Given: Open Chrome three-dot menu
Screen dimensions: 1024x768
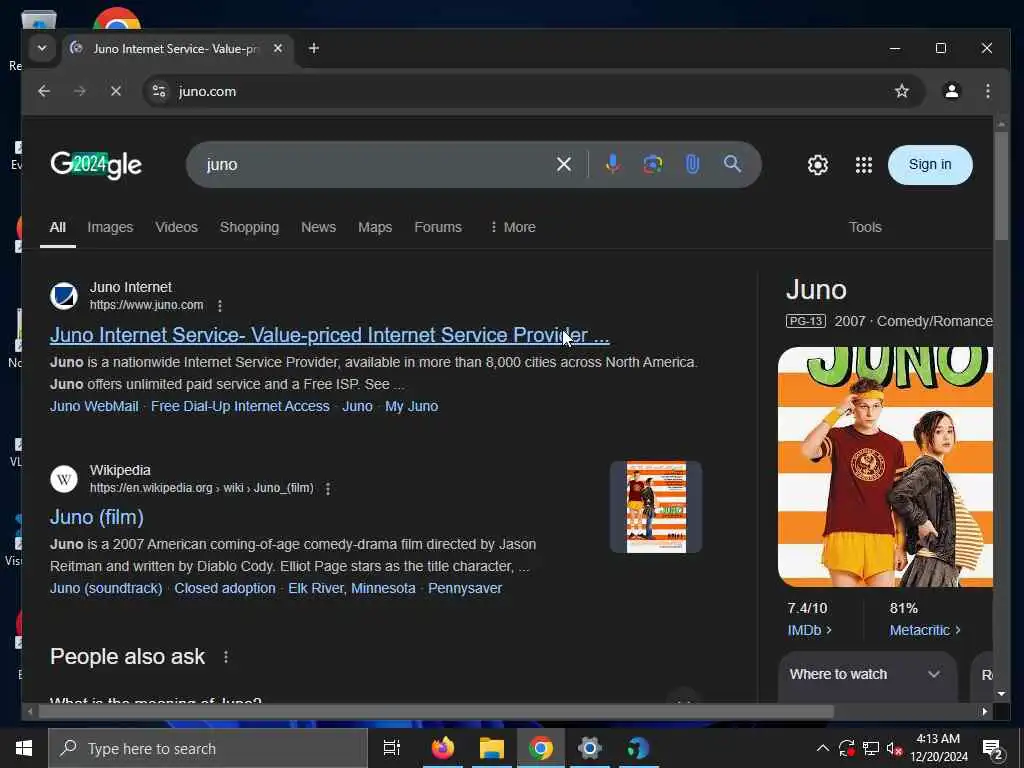Looking at the screenshot, I should pyautogui.click(x=987, y=91).
